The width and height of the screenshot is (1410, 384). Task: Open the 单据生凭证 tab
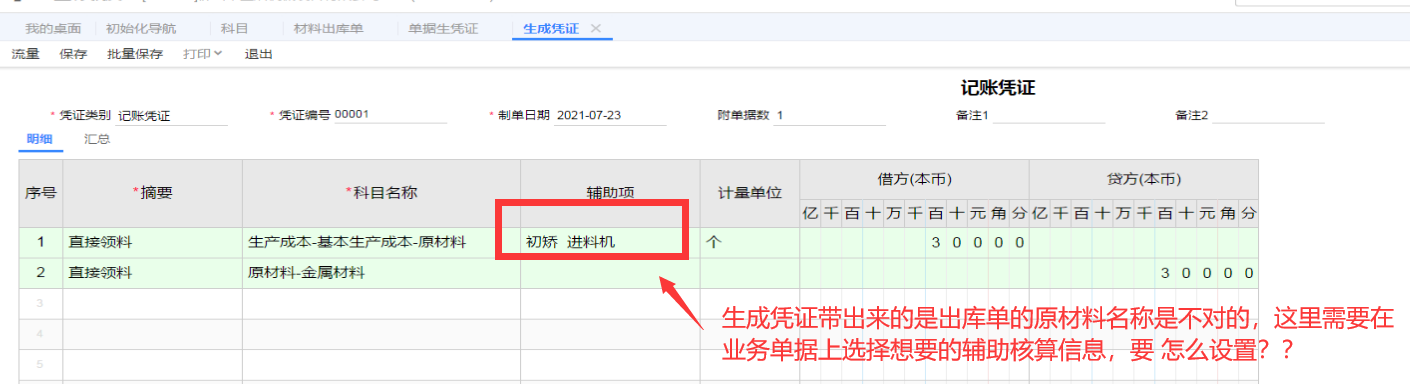(x=443, y=28)
